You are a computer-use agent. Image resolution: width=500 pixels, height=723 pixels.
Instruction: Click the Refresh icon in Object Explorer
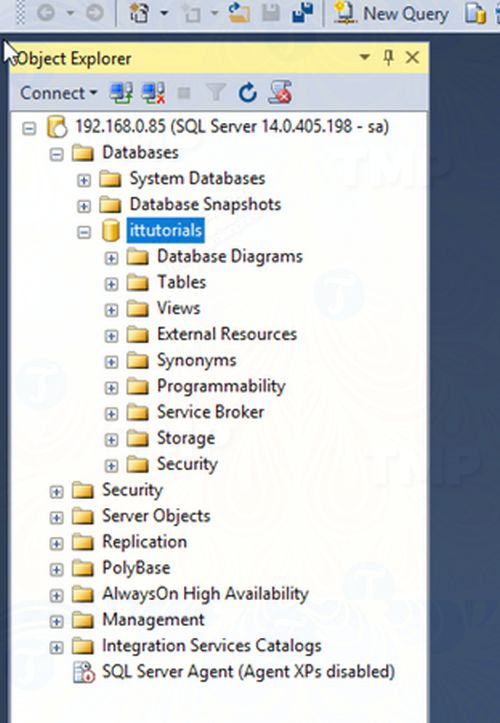click(x=248, y=93)
